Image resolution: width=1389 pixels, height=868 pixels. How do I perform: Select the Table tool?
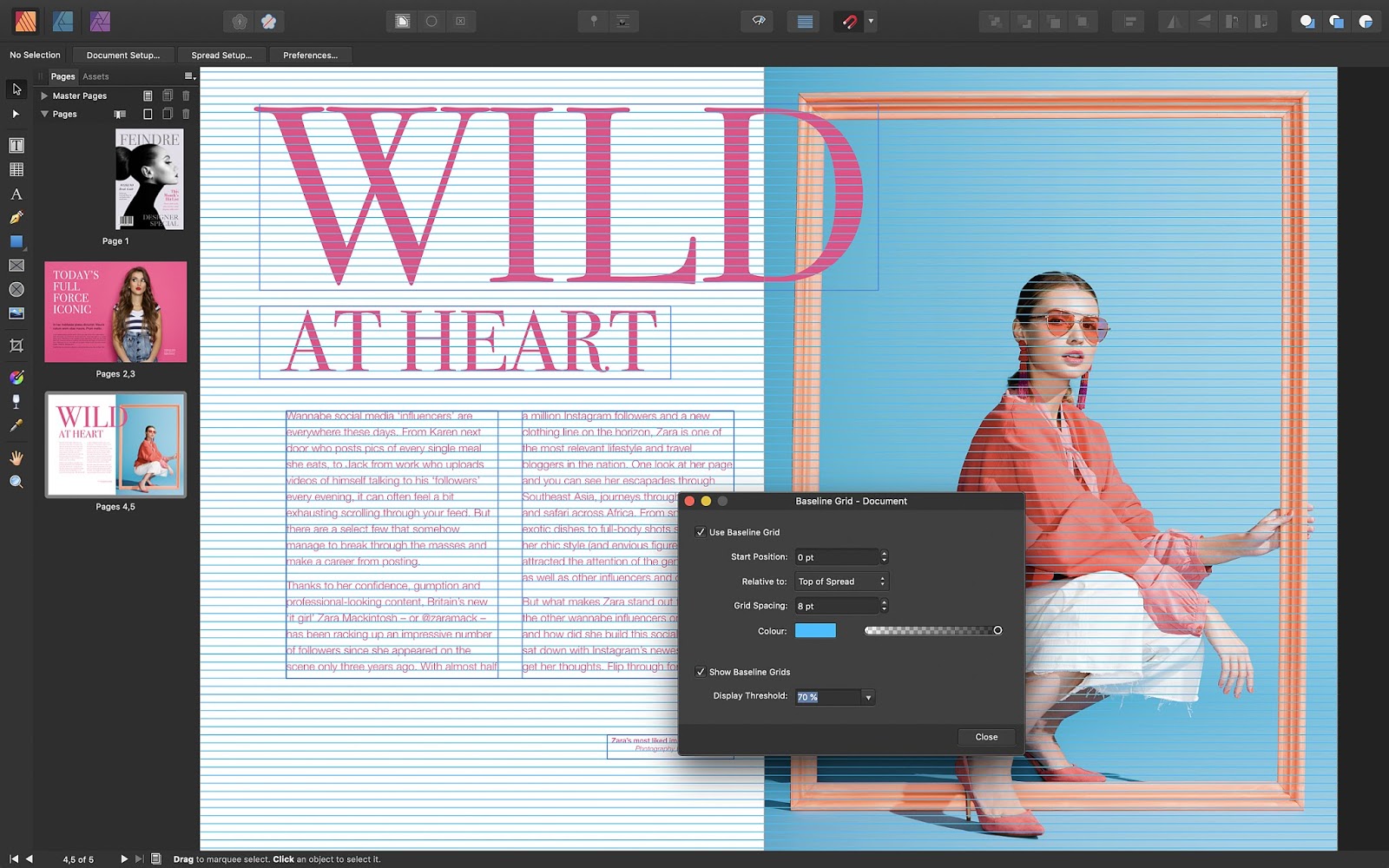coord(16,170)
